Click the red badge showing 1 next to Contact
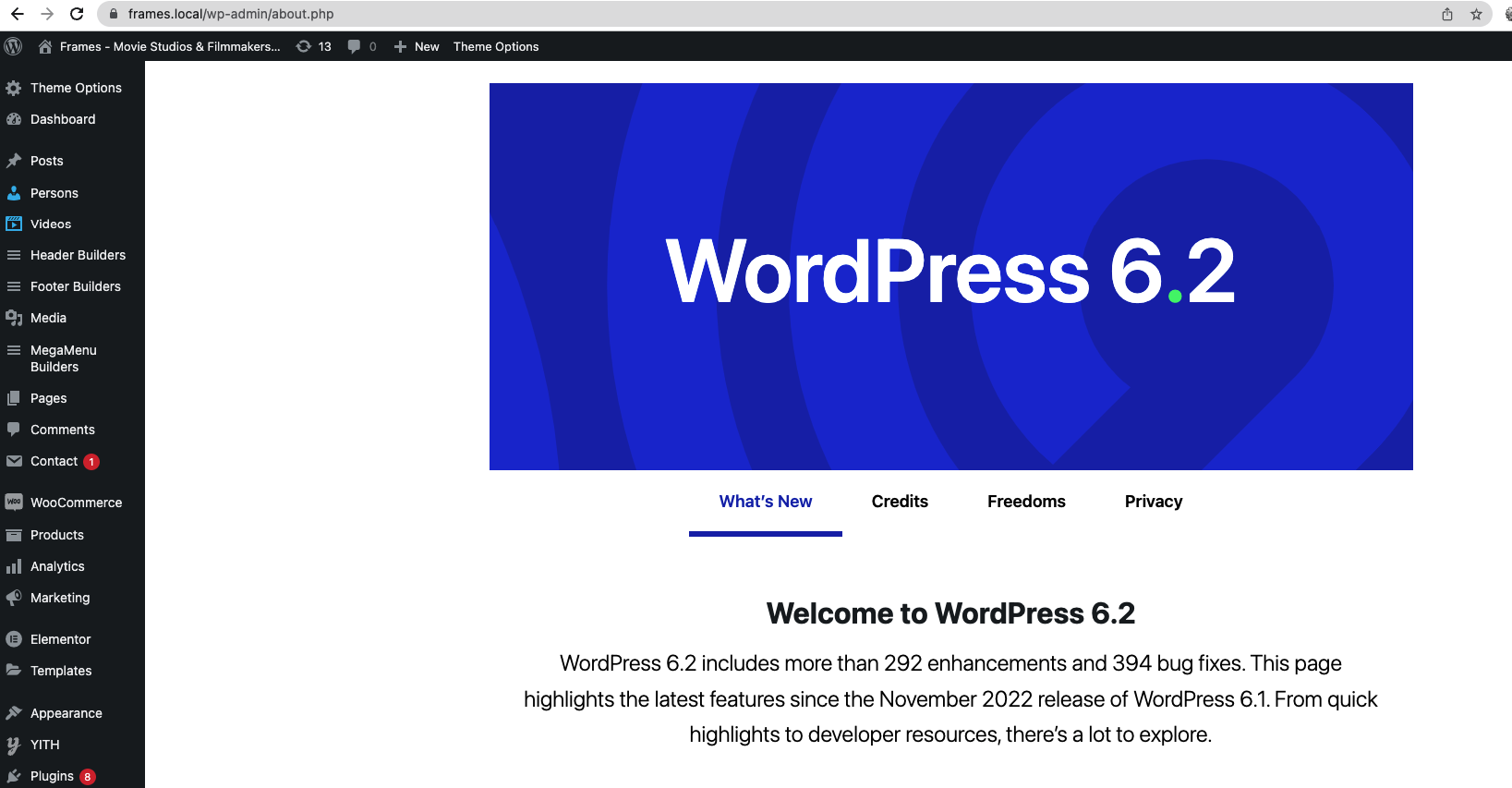The height and width of the screenshot is (788, 1512). [x=91, y=462]
